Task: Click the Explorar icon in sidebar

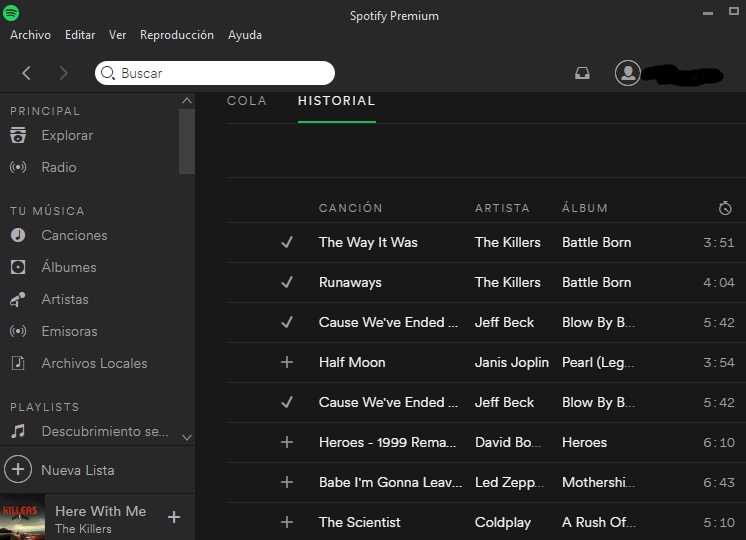Action: tap(18, 135)
